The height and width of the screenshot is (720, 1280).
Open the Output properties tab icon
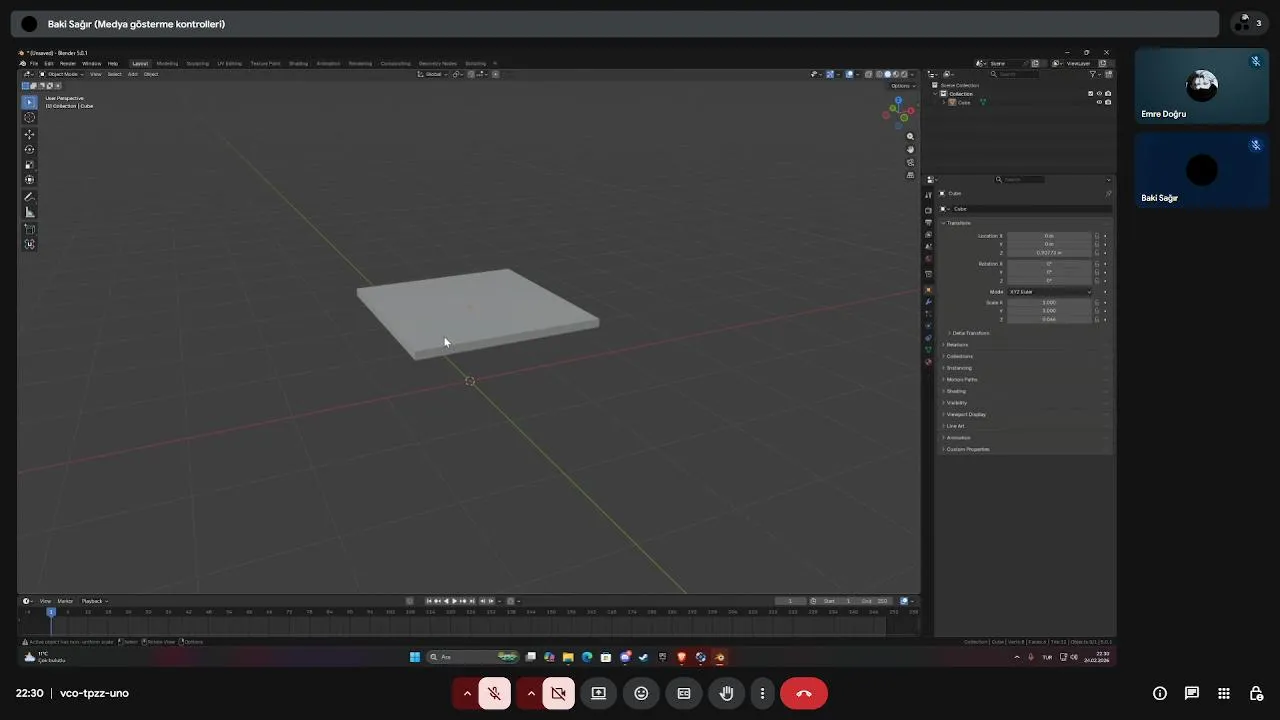[928, 222]
